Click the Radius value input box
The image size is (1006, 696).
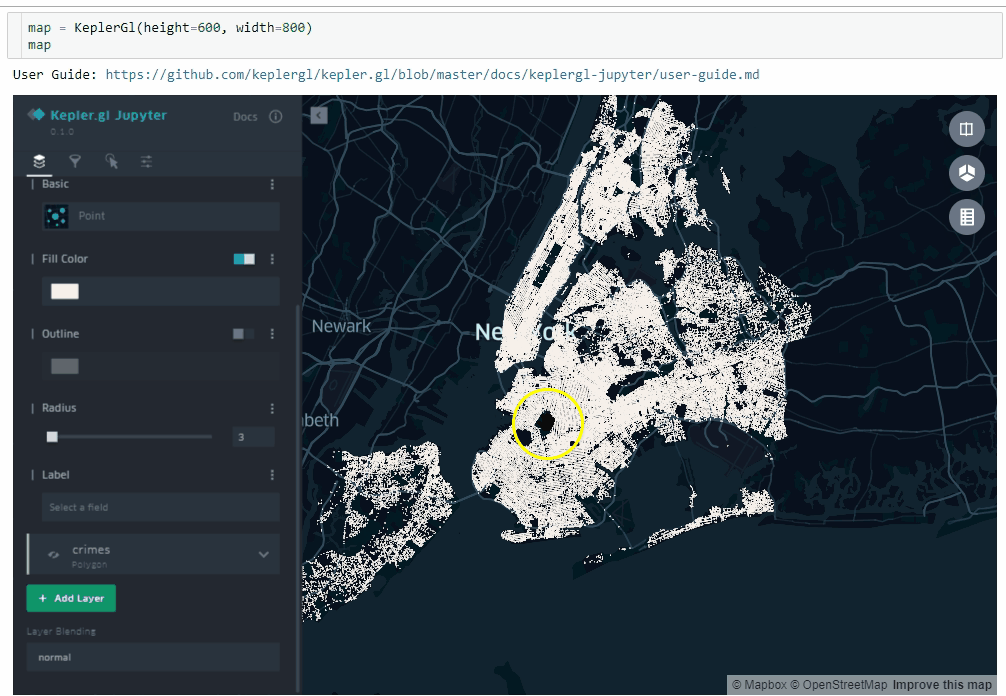pos(253,437)
